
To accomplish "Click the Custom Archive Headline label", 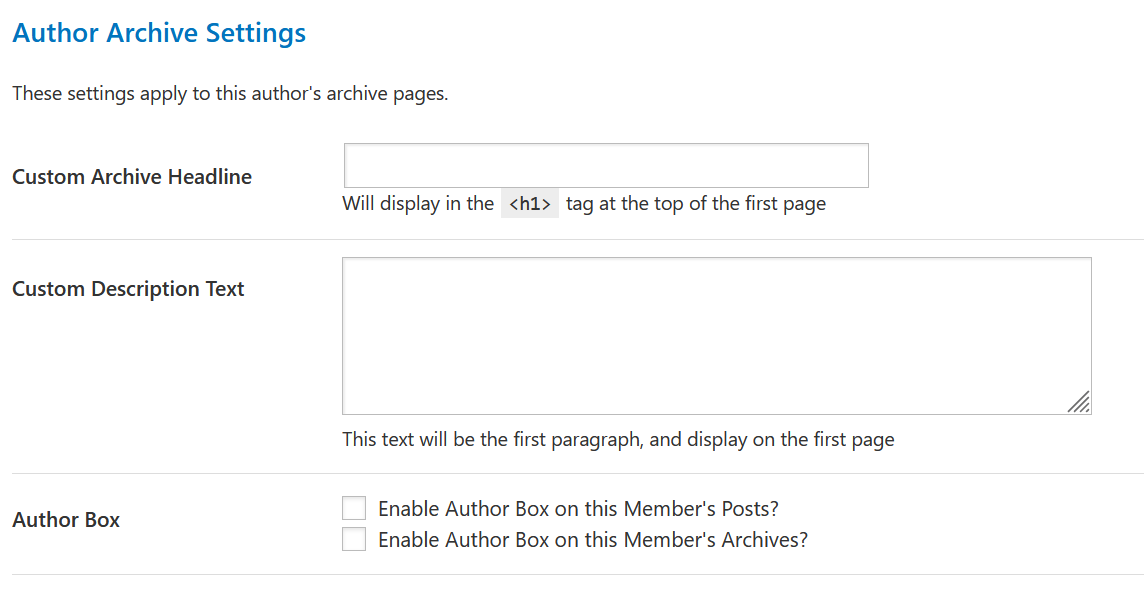I will coord(132,177).
